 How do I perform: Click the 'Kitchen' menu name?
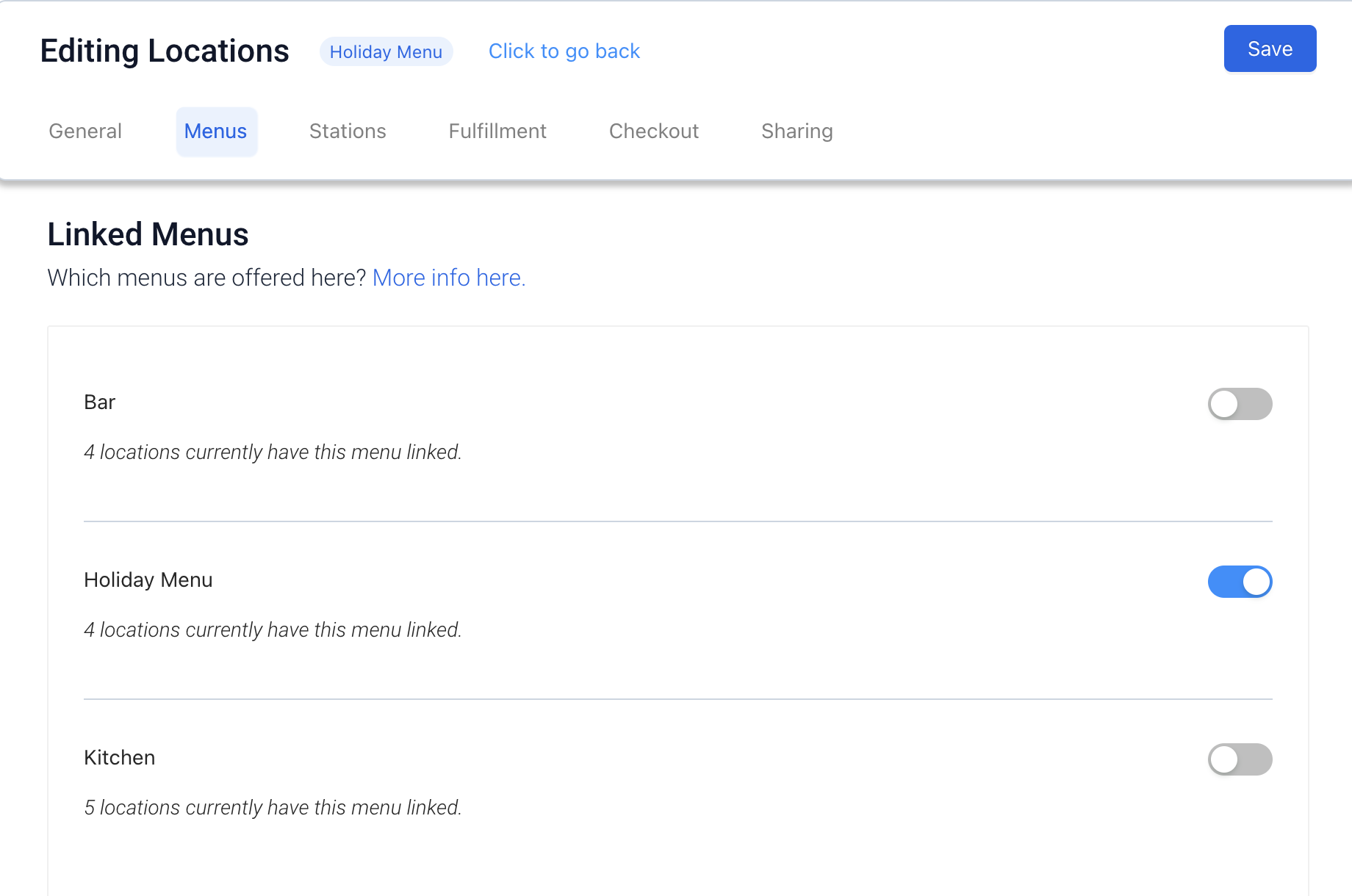120,758
